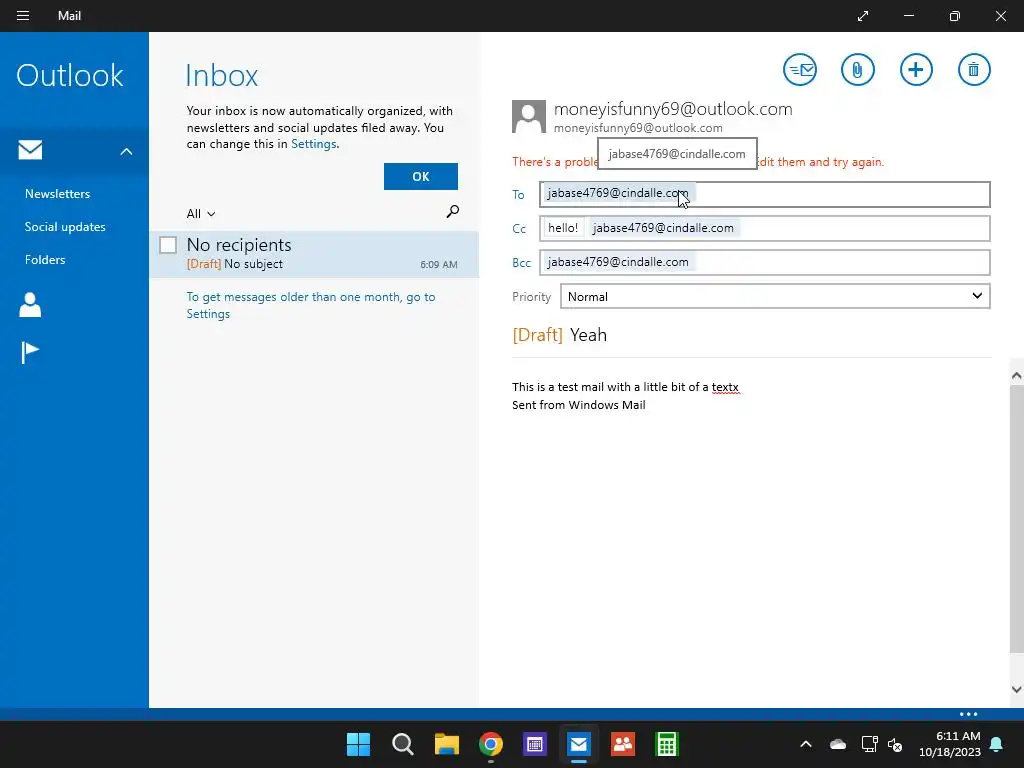This screenshot has height=768, width=1024.
Task: Open Folders list
Action: coord(45,259)
